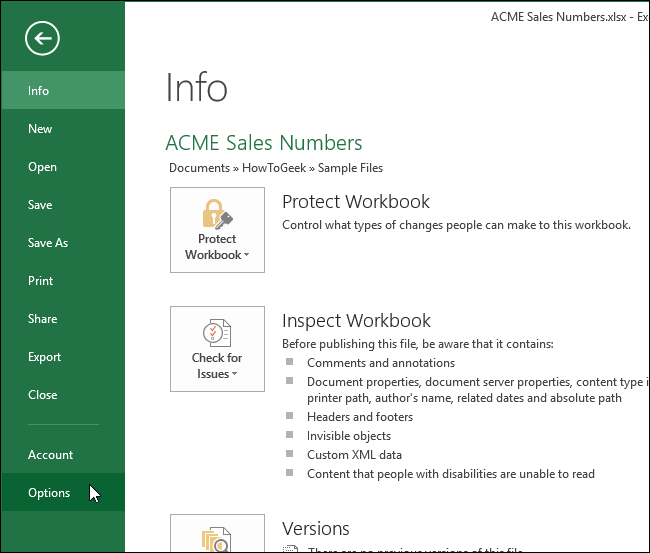Screen dimensions: 650x553
Task: Open the Share page
Action: tap(63, 319)
